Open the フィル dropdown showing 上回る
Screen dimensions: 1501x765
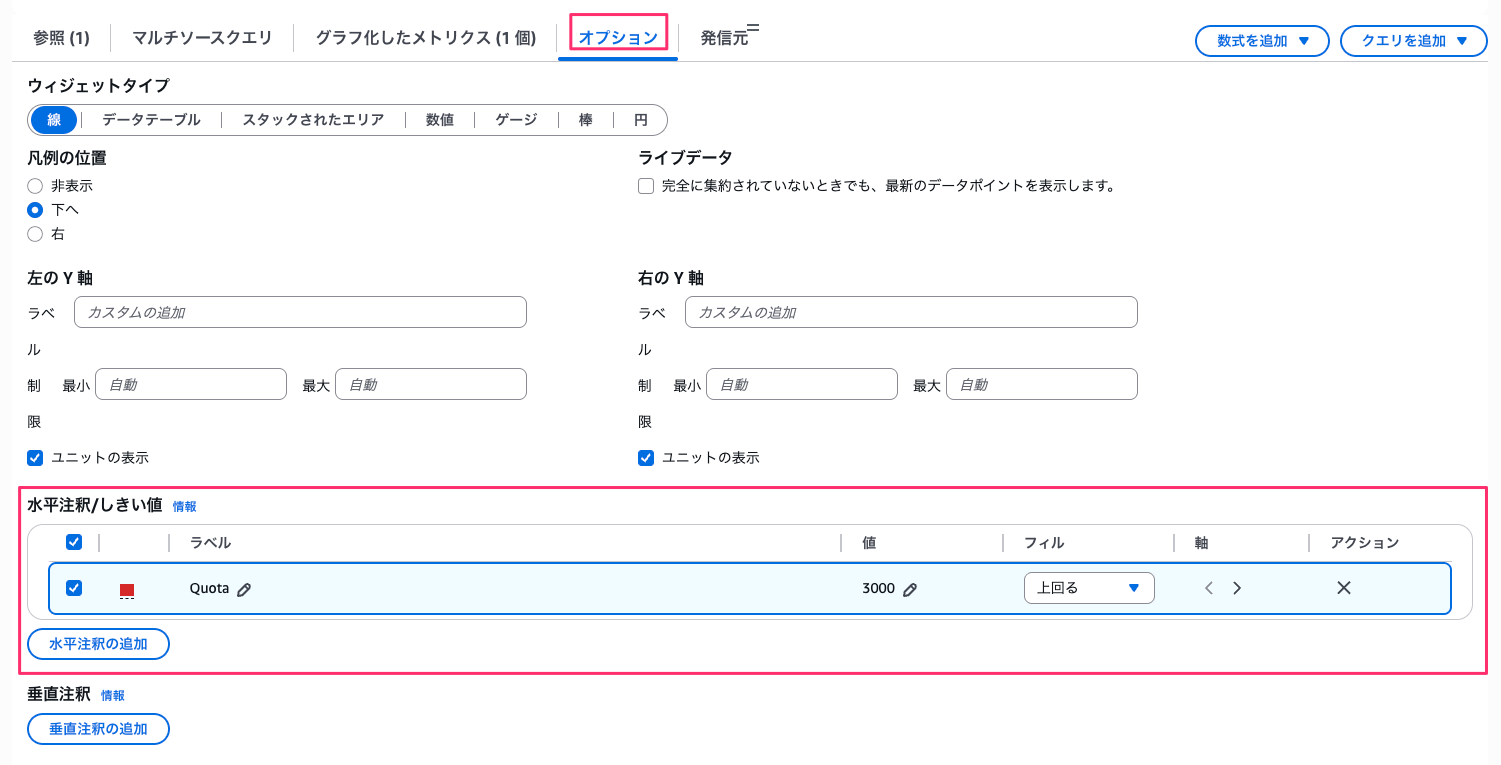[x=1088, y=588]
